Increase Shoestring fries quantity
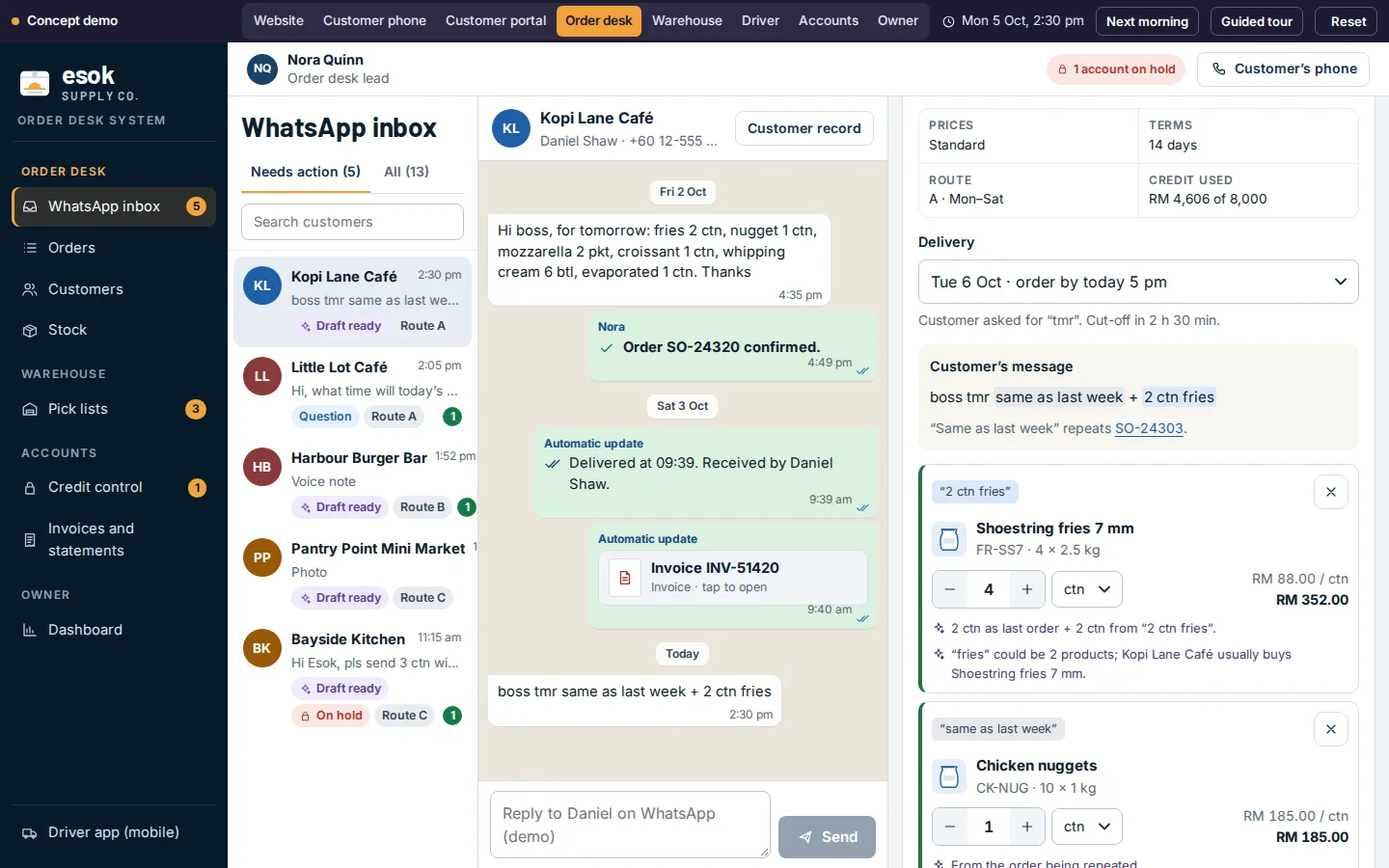This screenshot has height=868, width=1389. (x=1027, y=589)
